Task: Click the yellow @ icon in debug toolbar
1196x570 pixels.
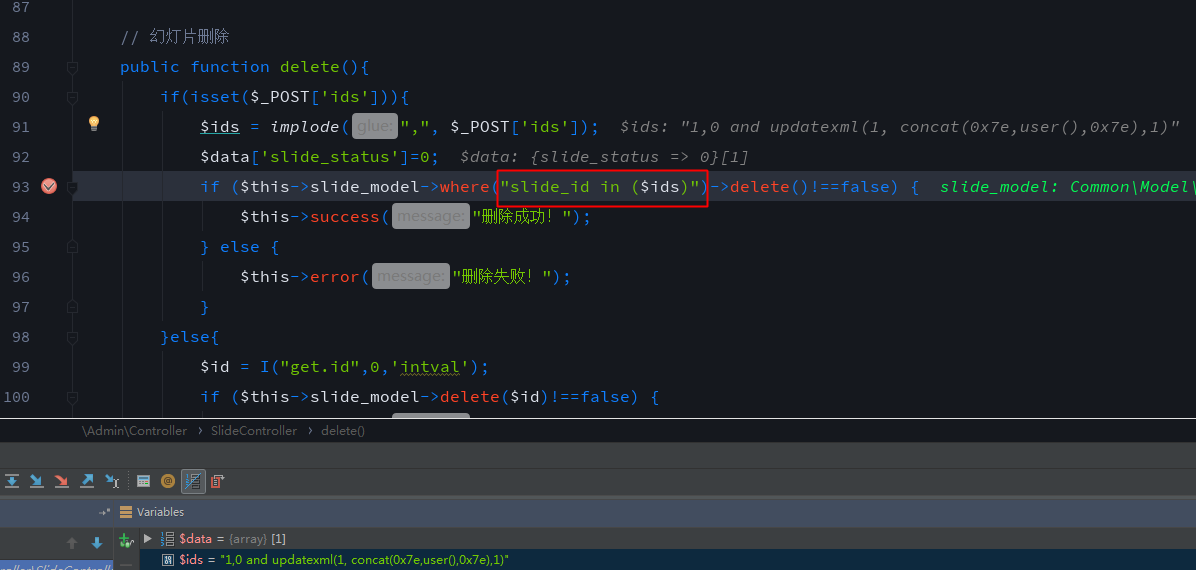Action: click(x=168, y=481)
